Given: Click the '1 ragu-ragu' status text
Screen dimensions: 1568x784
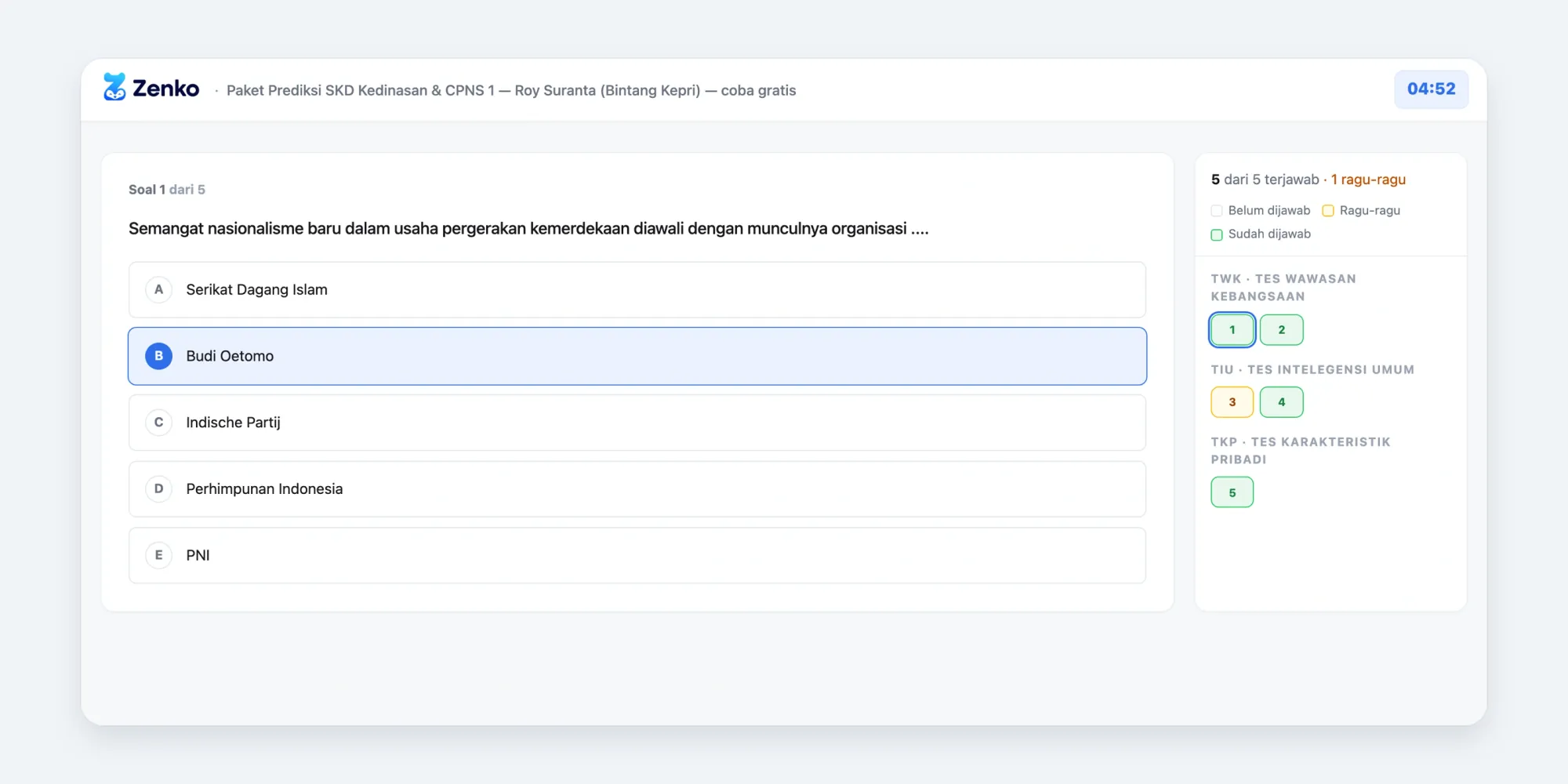Looking at the screenshot, I should tap(1368, 180).
